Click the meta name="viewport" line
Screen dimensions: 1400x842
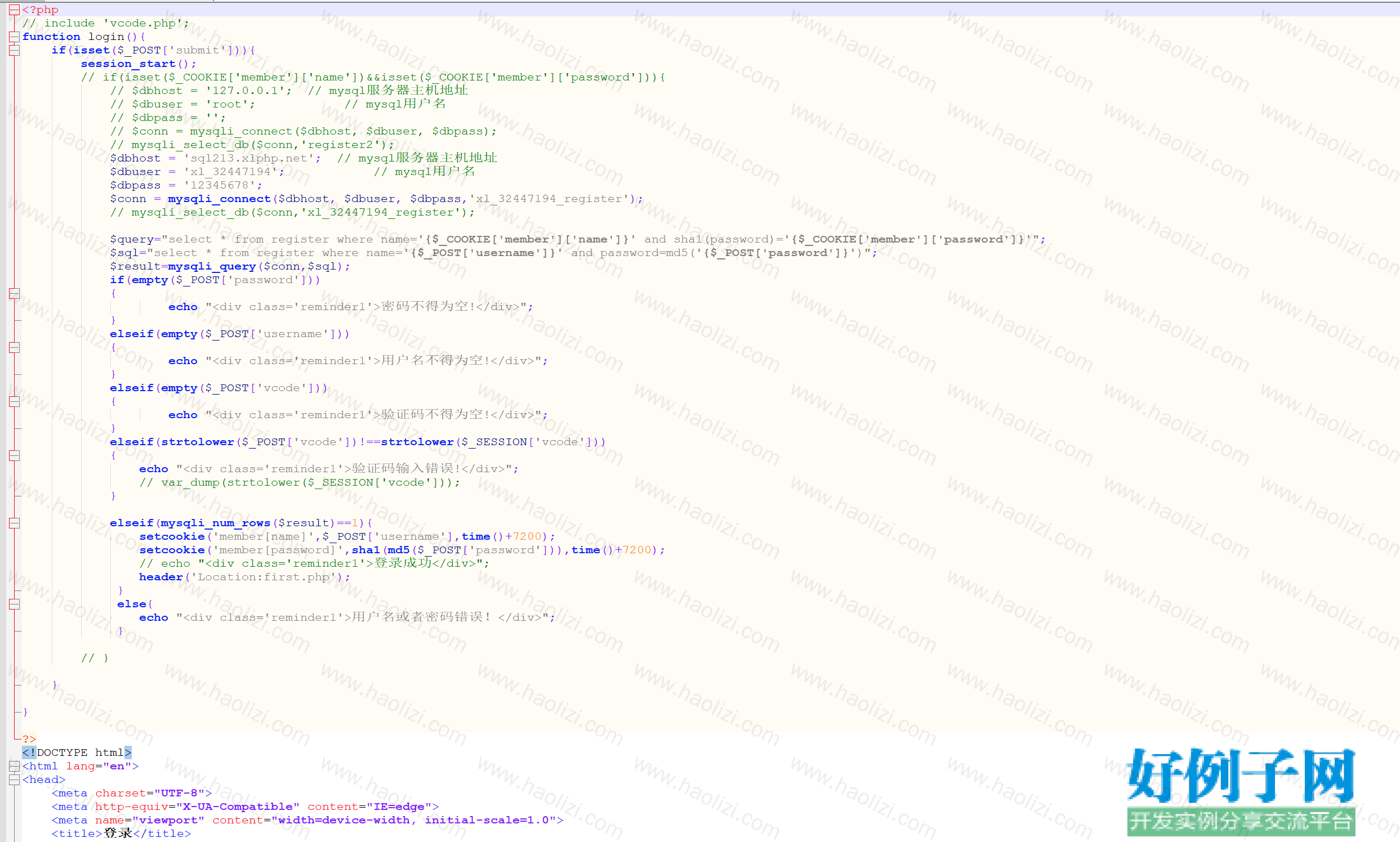(x=307, y=821)
